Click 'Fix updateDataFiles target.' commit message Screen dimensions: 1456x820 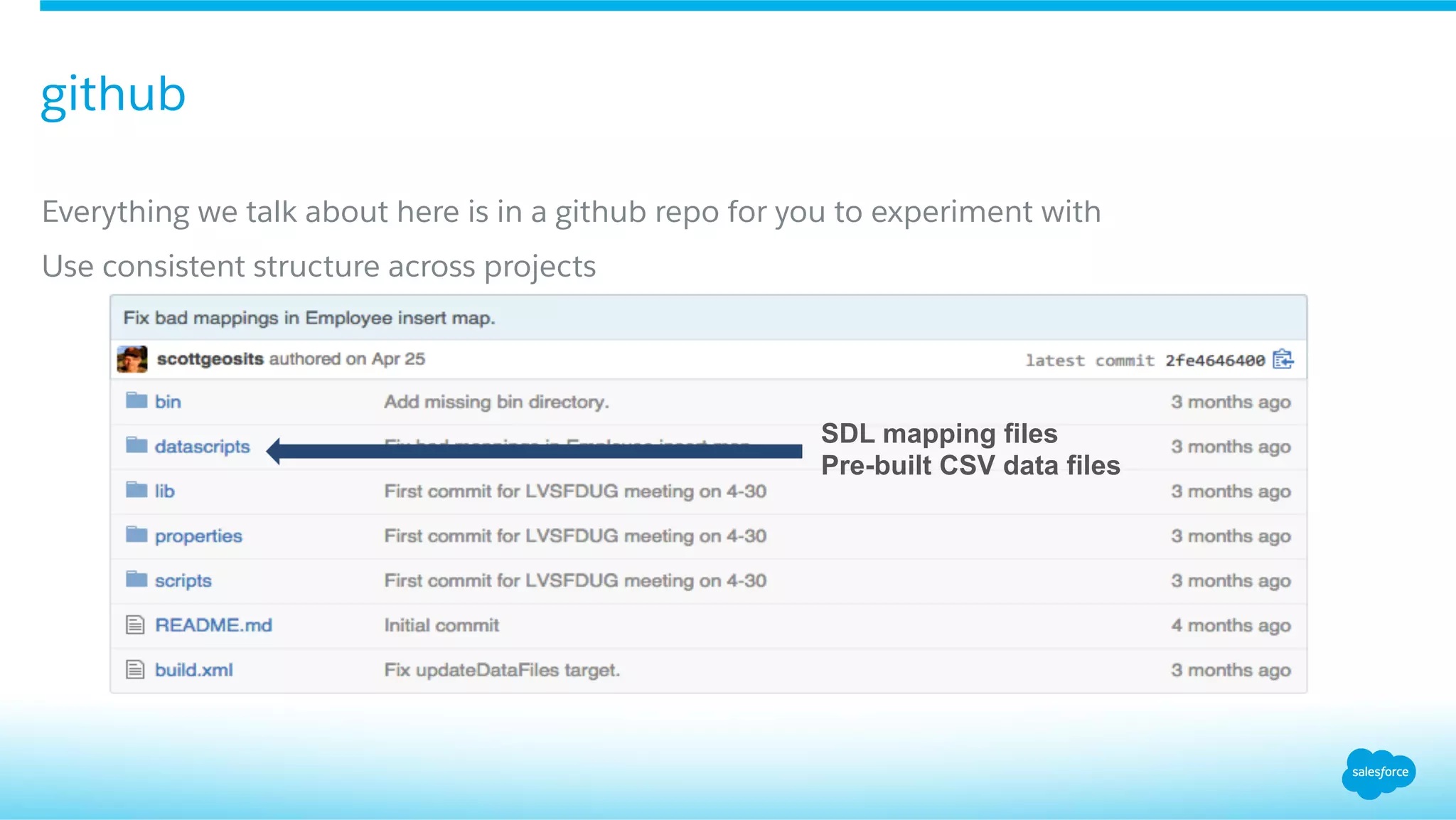(x=502, y=670)
